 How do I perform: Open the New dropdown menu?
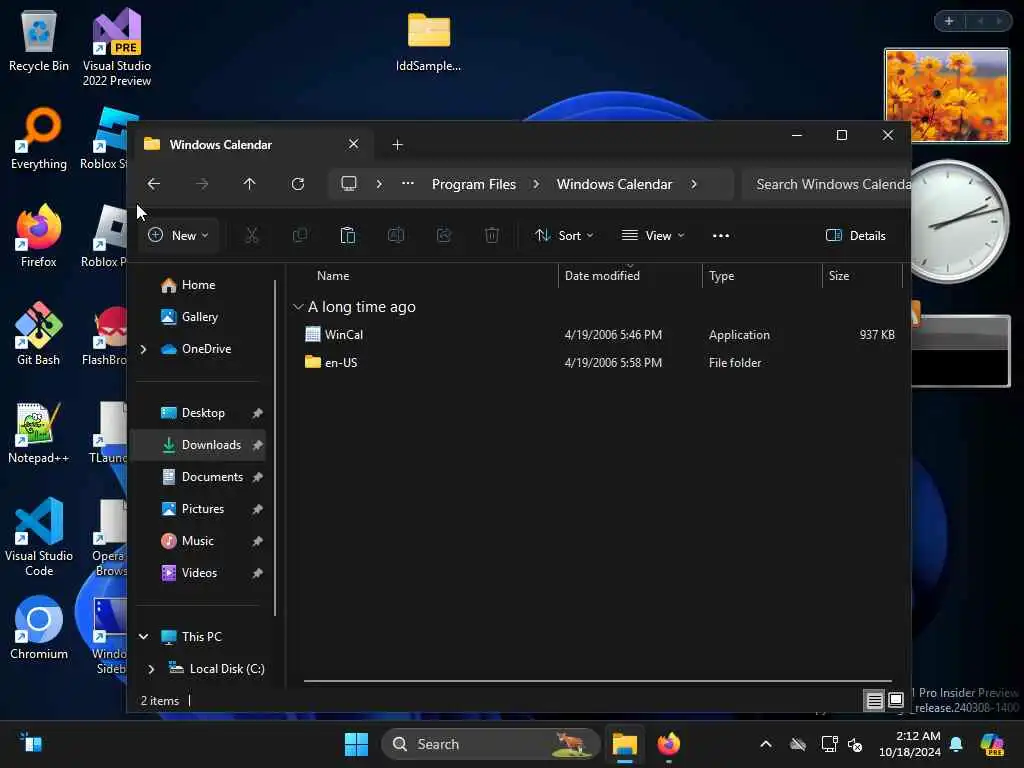click(x=178, y=236)
